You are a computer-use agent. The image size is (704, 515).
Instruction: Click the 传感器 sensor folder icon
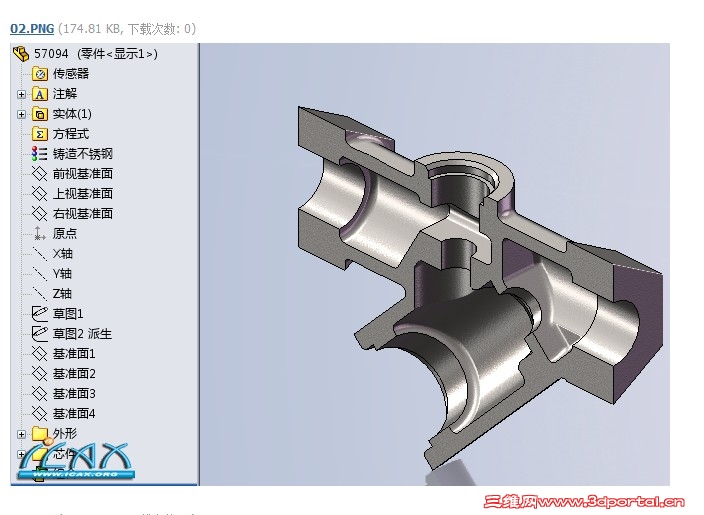click(x=40, y=74)
